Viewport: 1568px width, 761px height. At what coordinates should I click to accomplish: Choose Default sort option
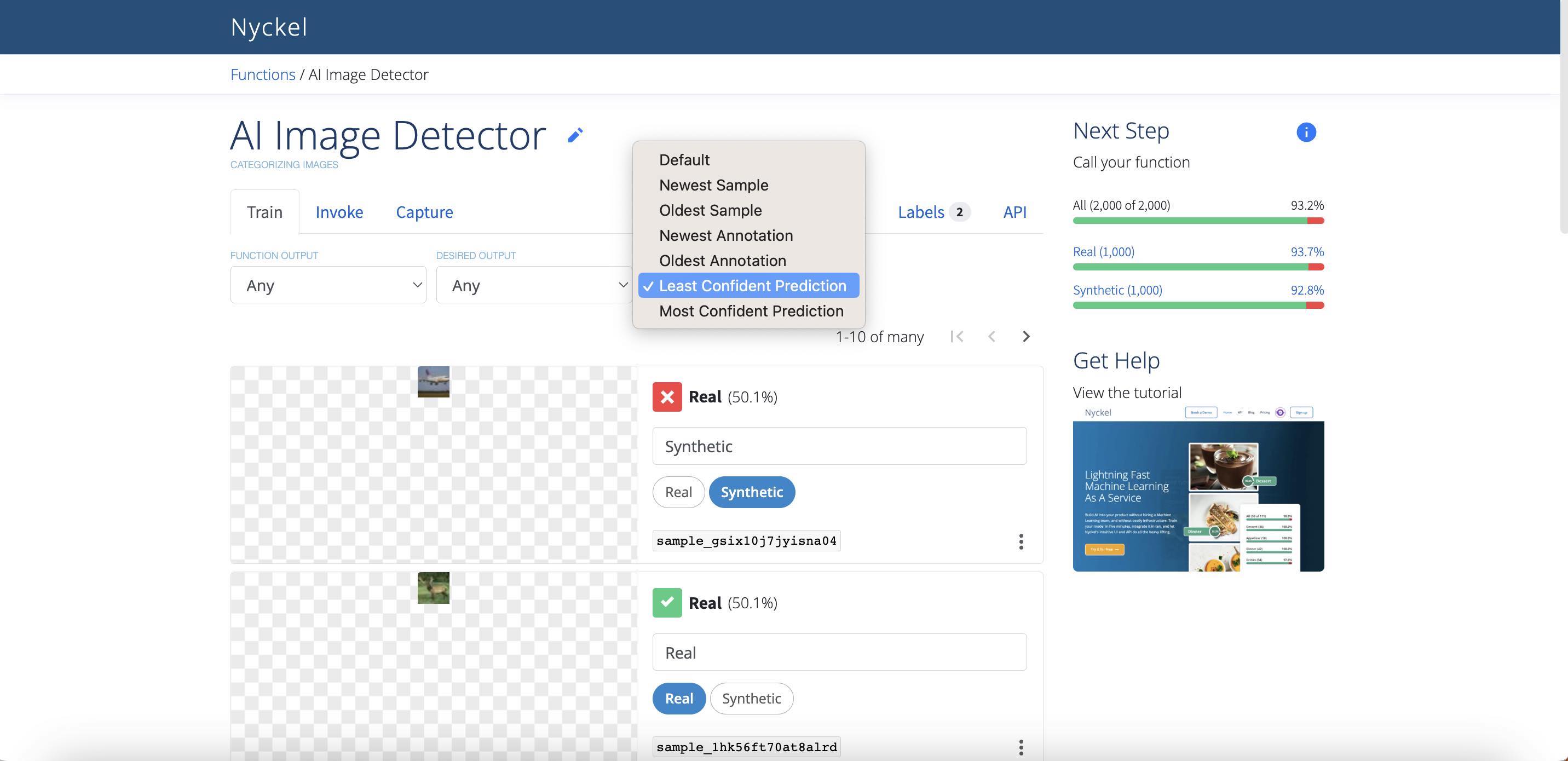coord(748,160)
